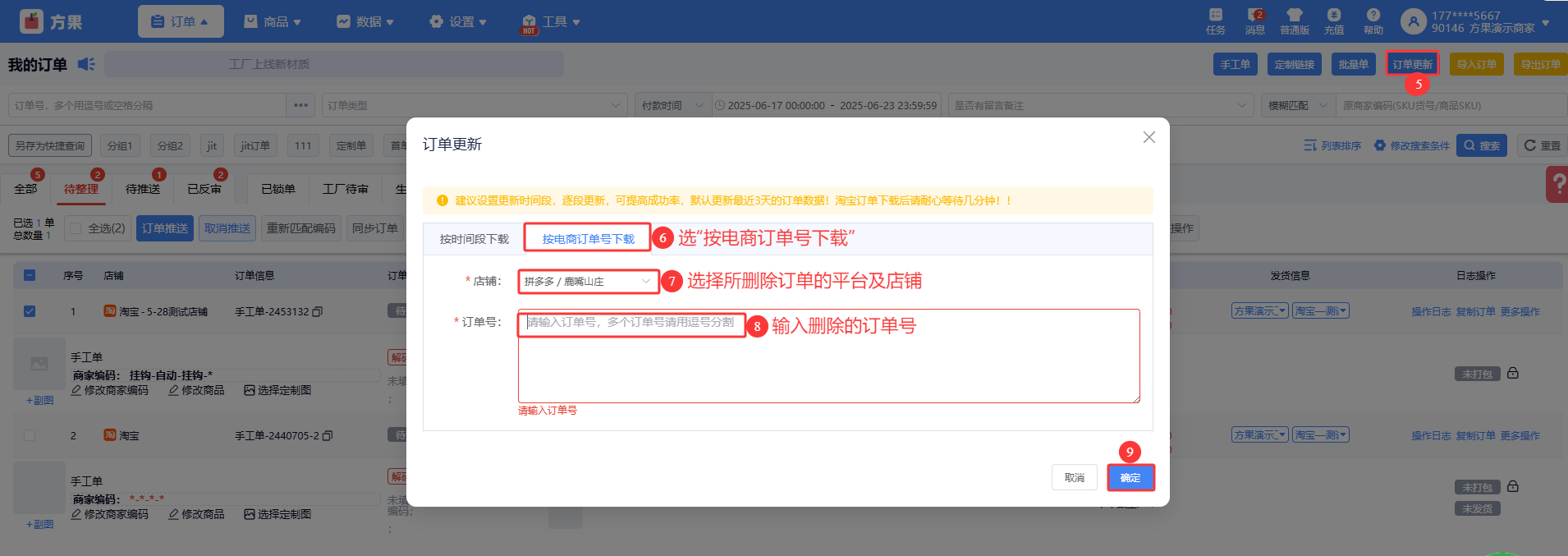Click the lock icon in first order row
This screenshot has width=1568, height=556.
(x=1513, y=373)
